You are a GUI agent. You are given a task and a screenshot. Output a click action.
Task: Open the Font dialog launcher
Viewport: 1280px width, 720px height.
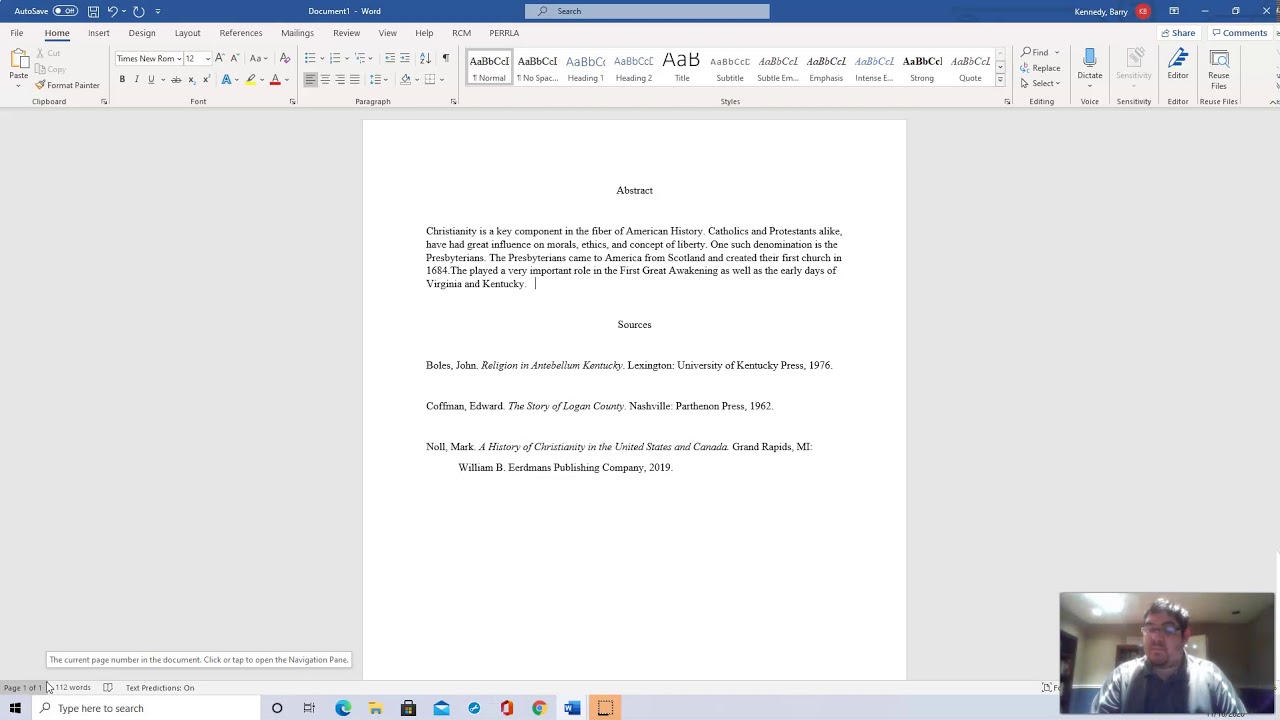pyautogui.click(x=292, y=102)
